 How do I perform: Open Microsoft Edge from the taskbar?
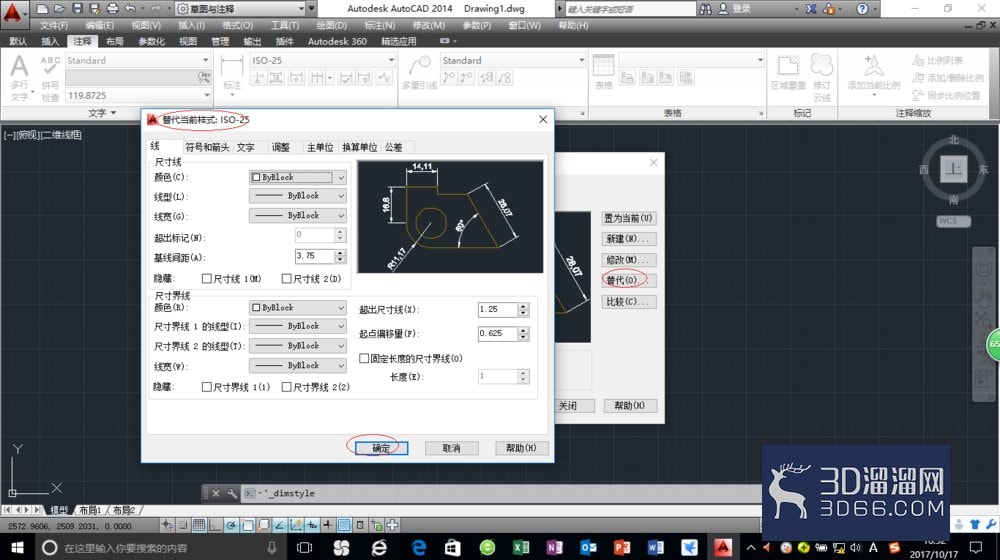(419, 547)
